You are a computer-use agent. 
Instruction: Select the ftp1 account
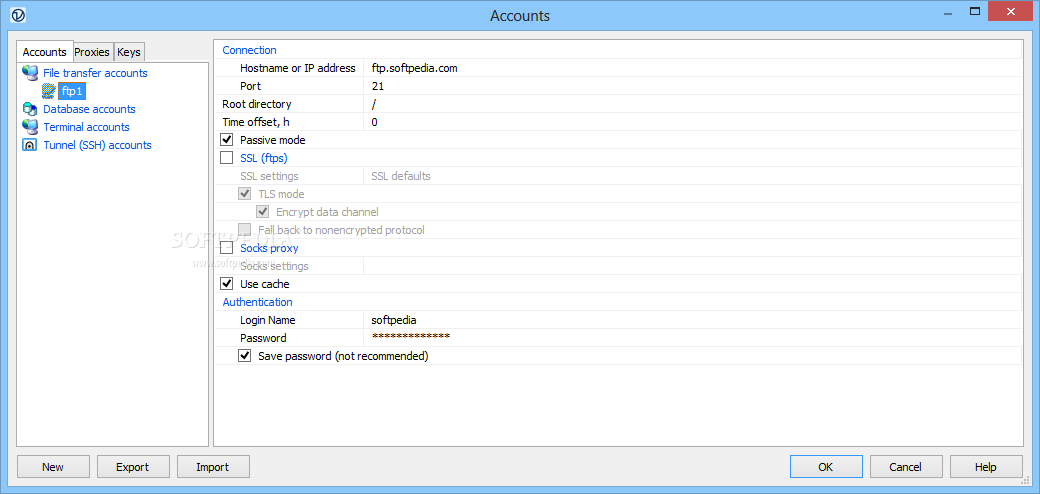coord(72,91)
